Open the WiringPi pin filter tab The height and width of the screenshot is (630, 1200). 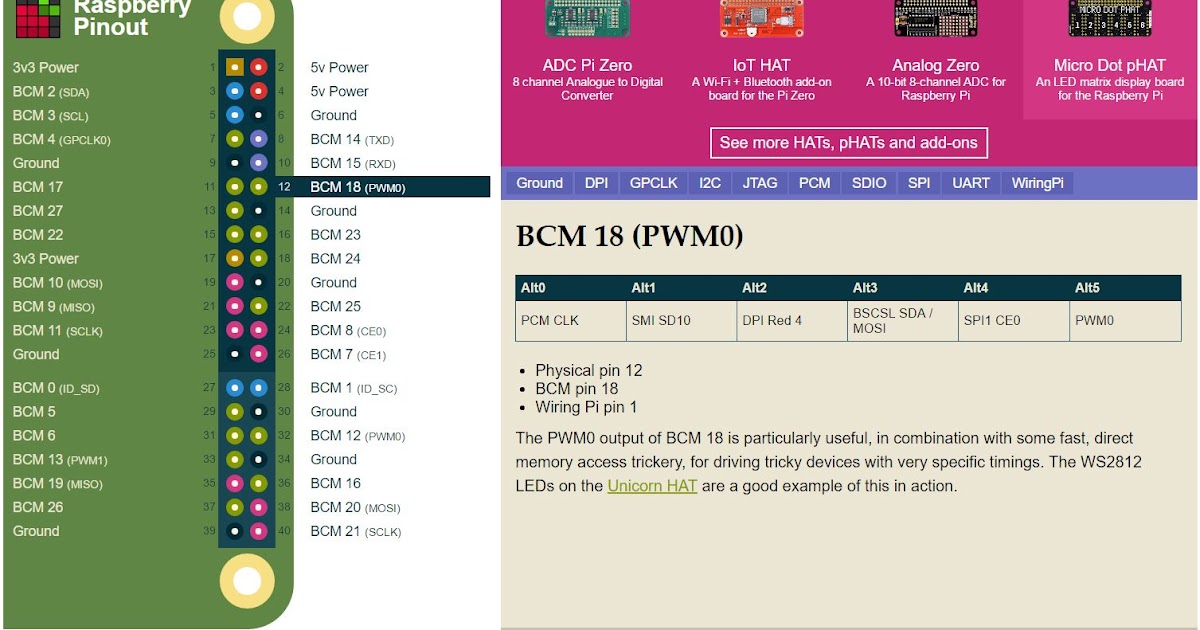coord(1038,183)
